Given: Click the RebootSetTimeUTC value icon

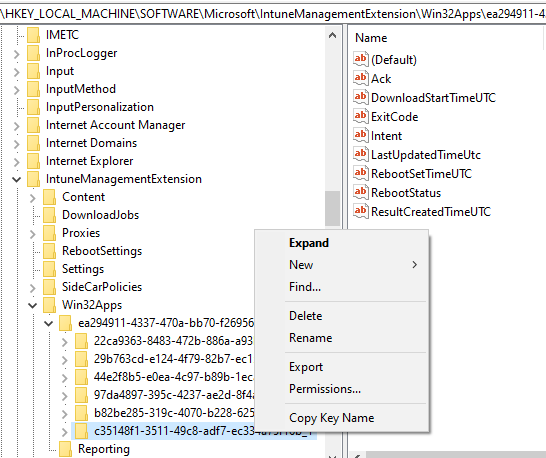Looking at the screenshot, I should (x=360, y=173).
